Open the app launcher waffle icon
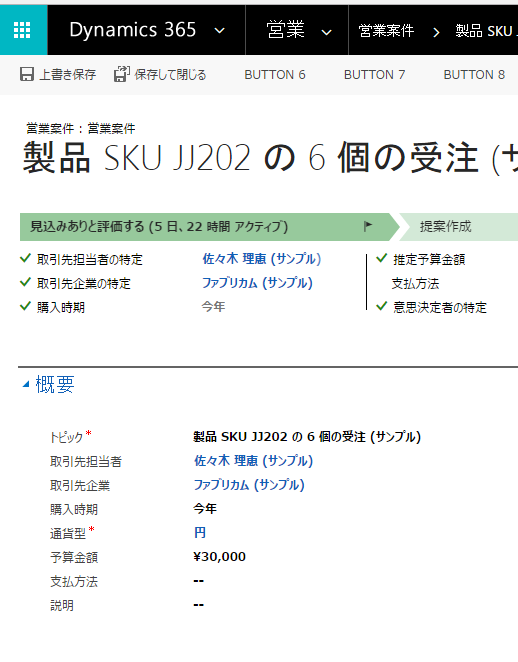The width and height of the screenshot is (518, 662). [x=22, y=30]
